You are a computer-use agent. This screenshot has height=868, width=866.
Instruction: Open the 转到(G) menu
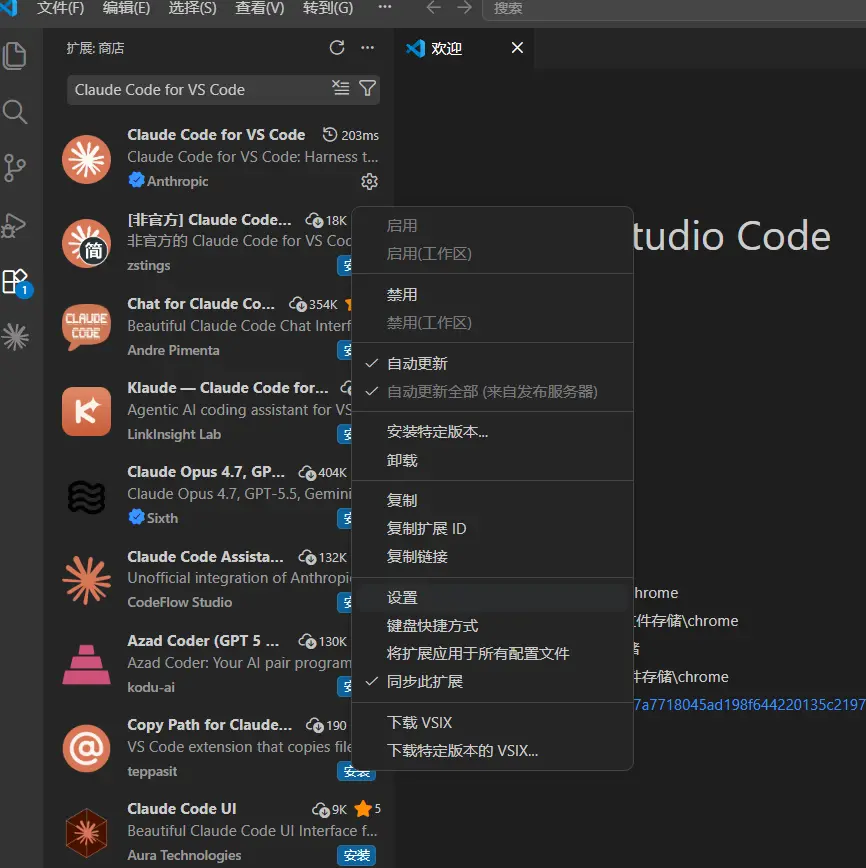[328, 8]
